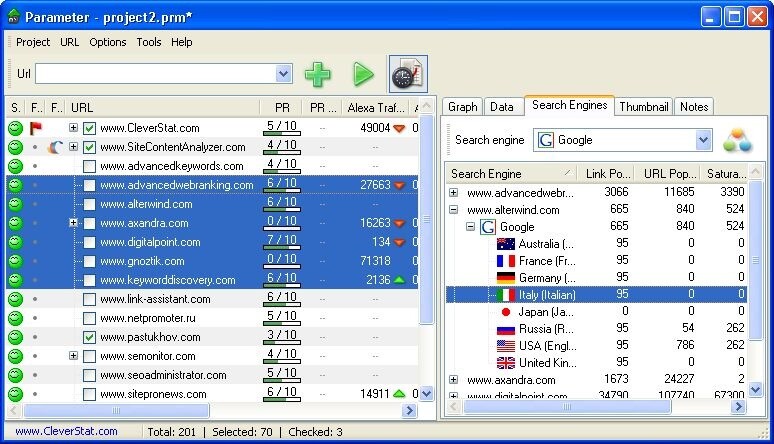
Task: Click the red flag icon on CleverStat row
Action: tap(36, 128)
